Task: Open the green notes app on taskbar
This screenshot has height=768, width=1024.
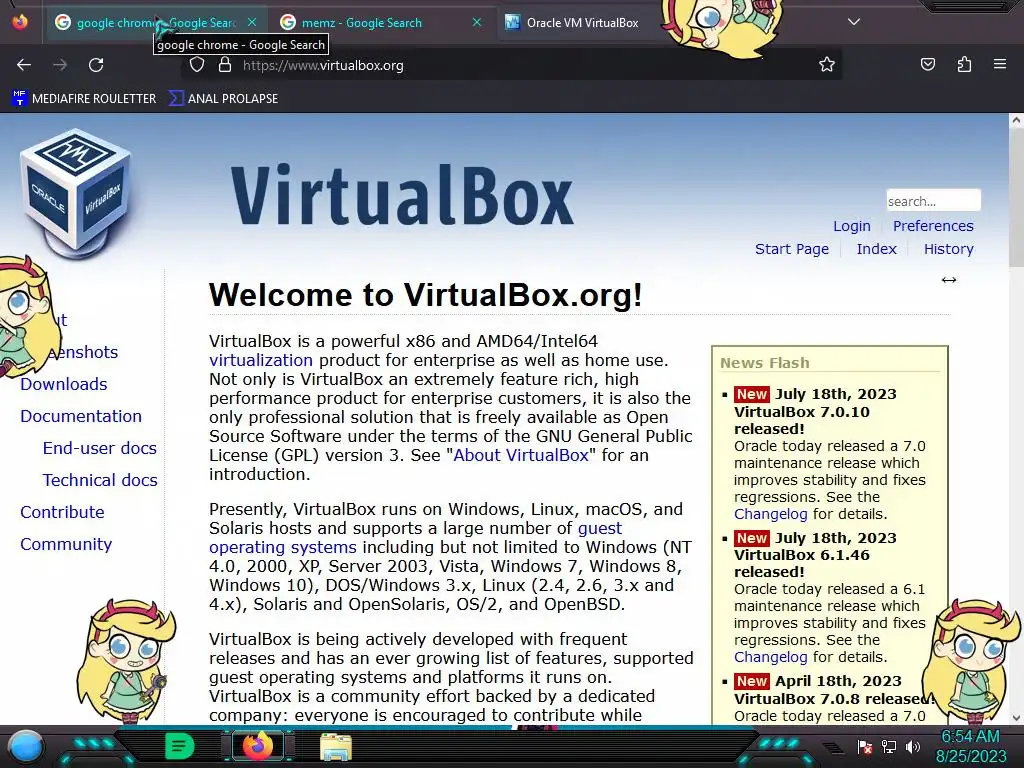Action: click(180, 746)
